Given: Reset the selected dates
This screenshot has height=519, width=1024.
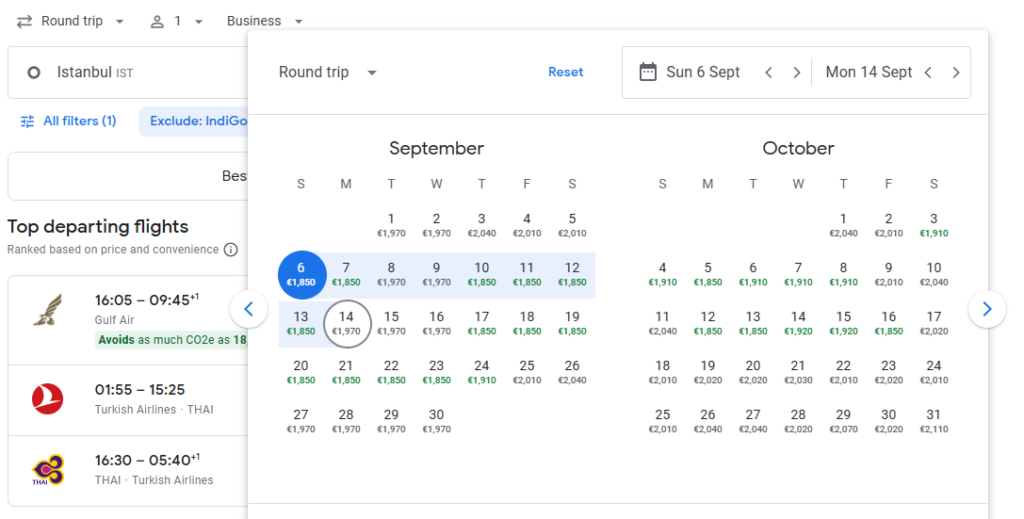Looking at the screenshot, I should (x=565, y=72).
